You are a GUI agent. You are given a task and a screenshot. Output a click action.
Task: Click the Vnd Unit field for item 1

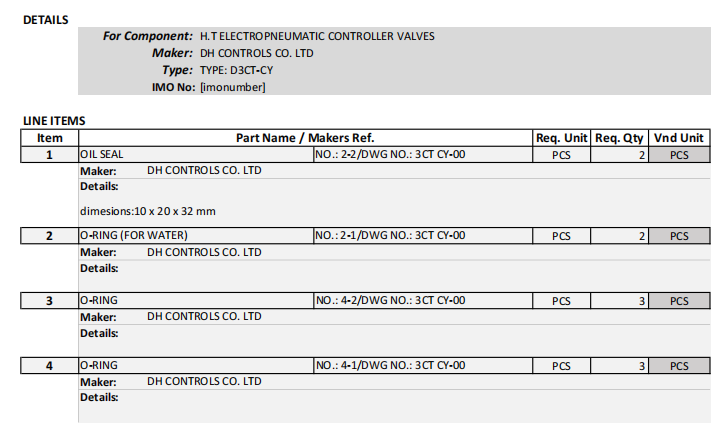679,155
